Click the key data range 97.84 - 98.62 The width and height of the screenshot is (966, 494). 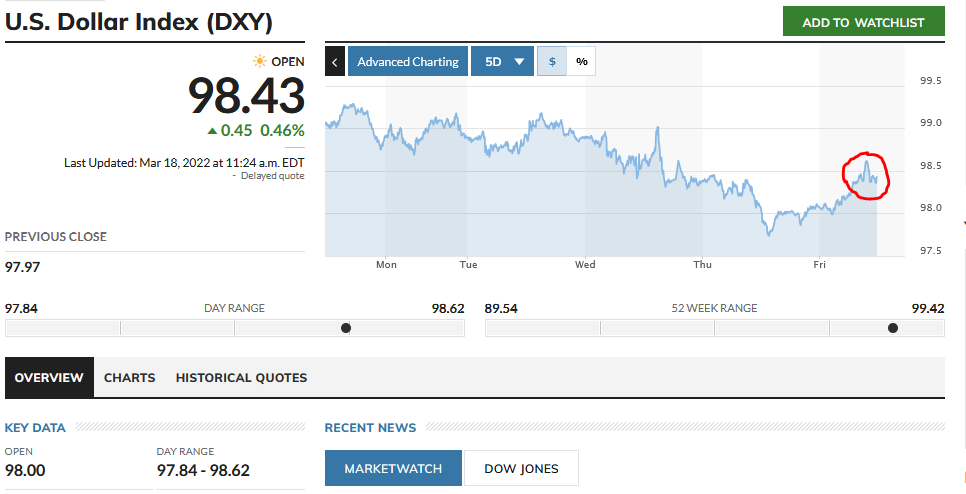[x=203, y=470]
